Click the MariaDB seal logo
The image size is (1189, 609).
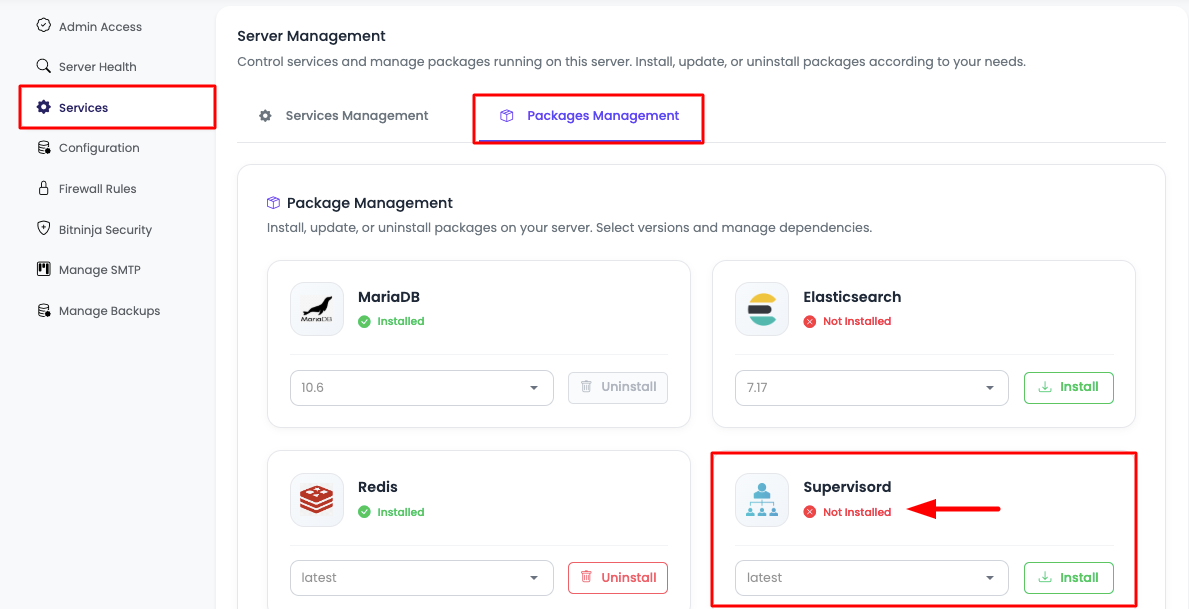pyautogui.click(x=316, y=308)
